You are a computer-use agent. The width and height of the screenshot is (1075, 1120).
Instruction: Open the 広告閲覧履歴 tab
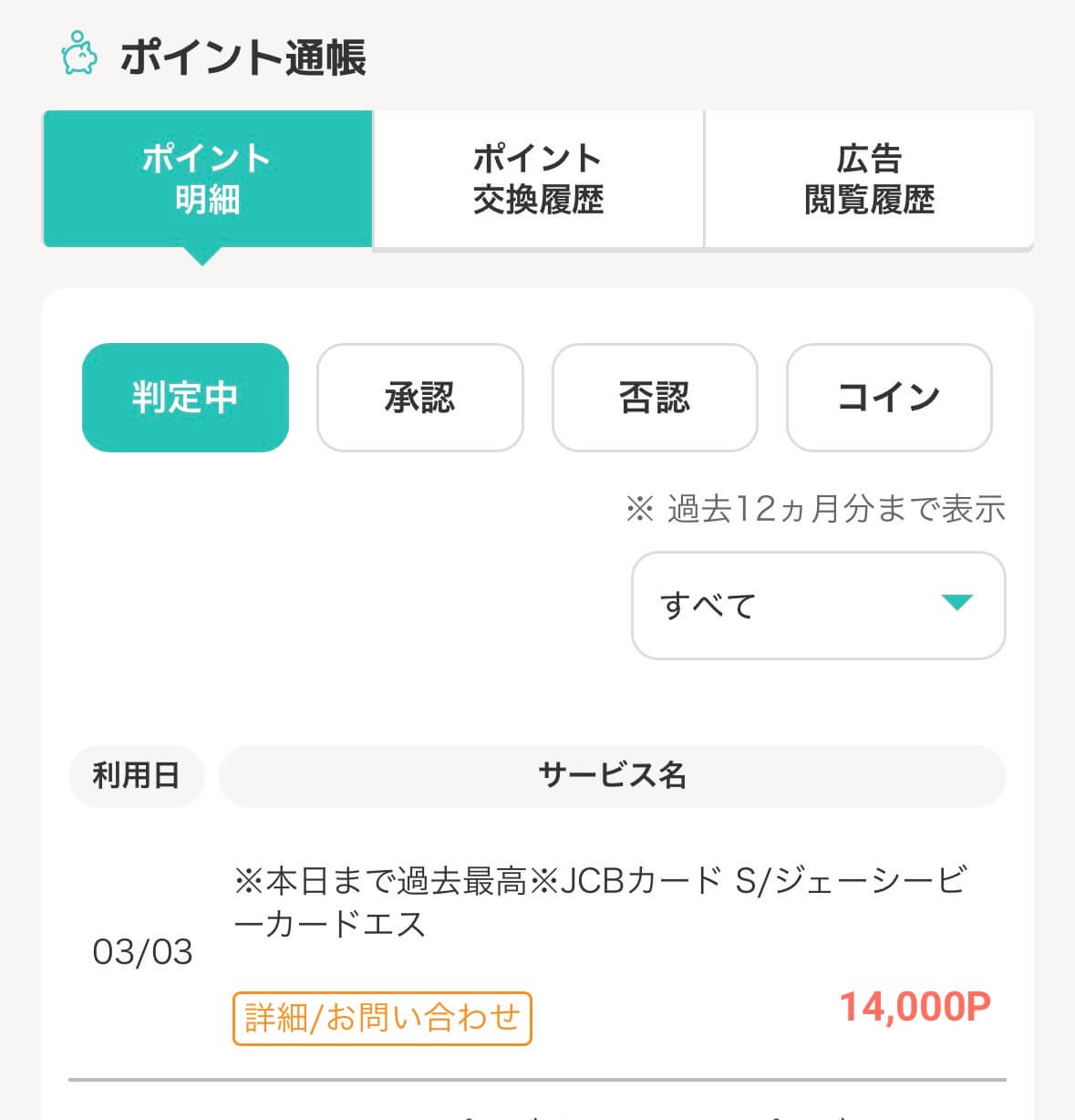(x=869, y=178)
